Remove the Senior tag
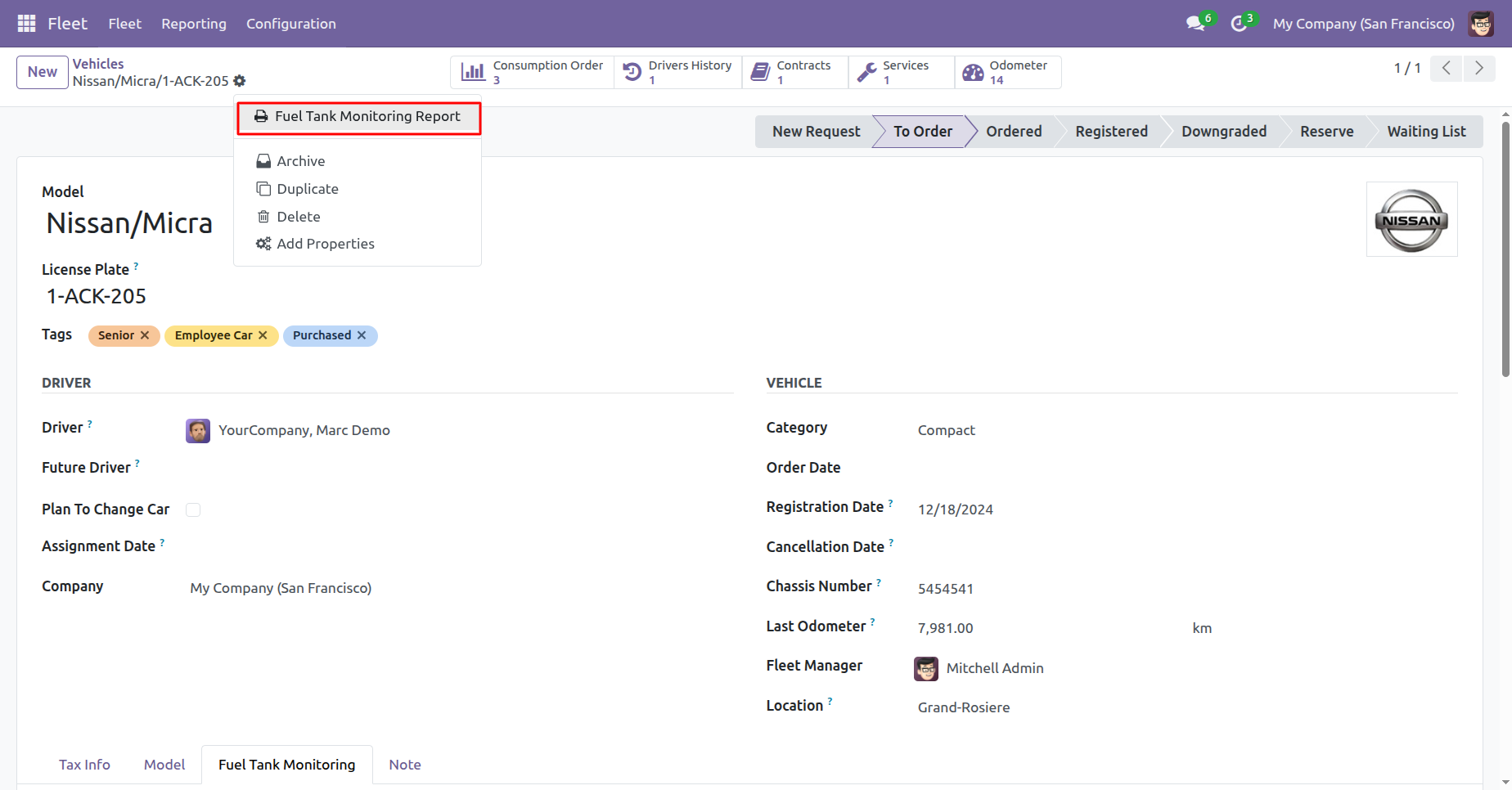Screen dimensions: 1512x790 click(x=145, y=335)
